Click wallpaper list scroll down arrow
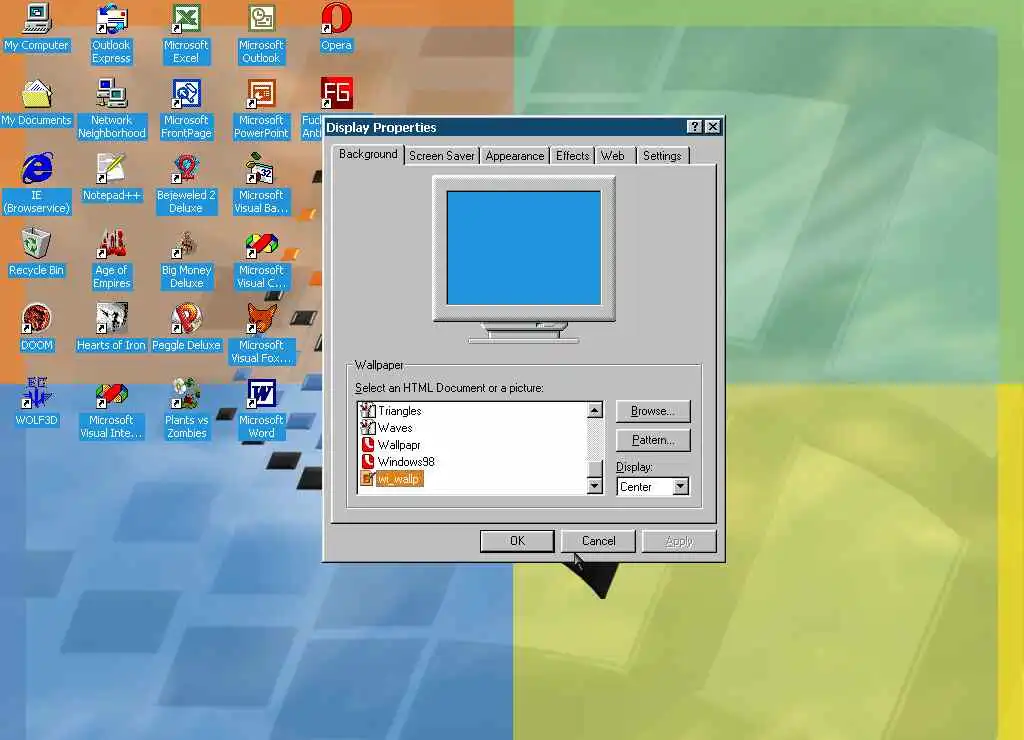Viewport: 1024px width, 740px height. pos(594,485)
